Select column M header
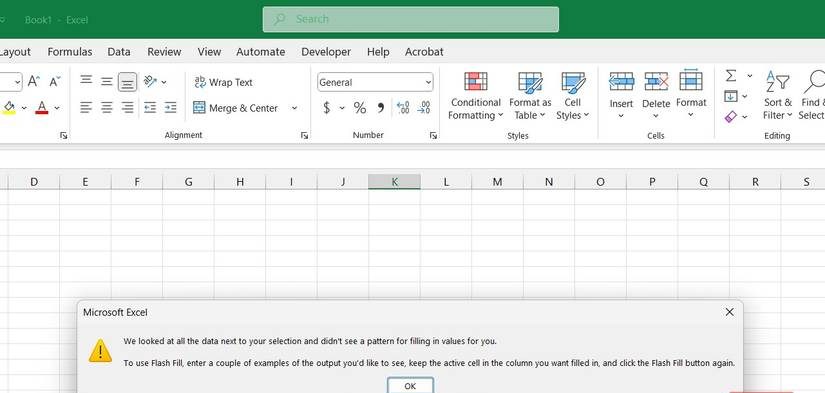This screenshot has width=825, height=393. (x=497, y=182)
